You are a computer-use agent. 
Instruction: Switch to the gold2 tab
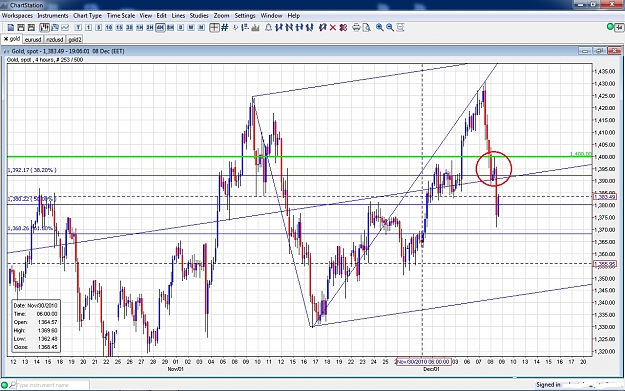coord(75,39)
